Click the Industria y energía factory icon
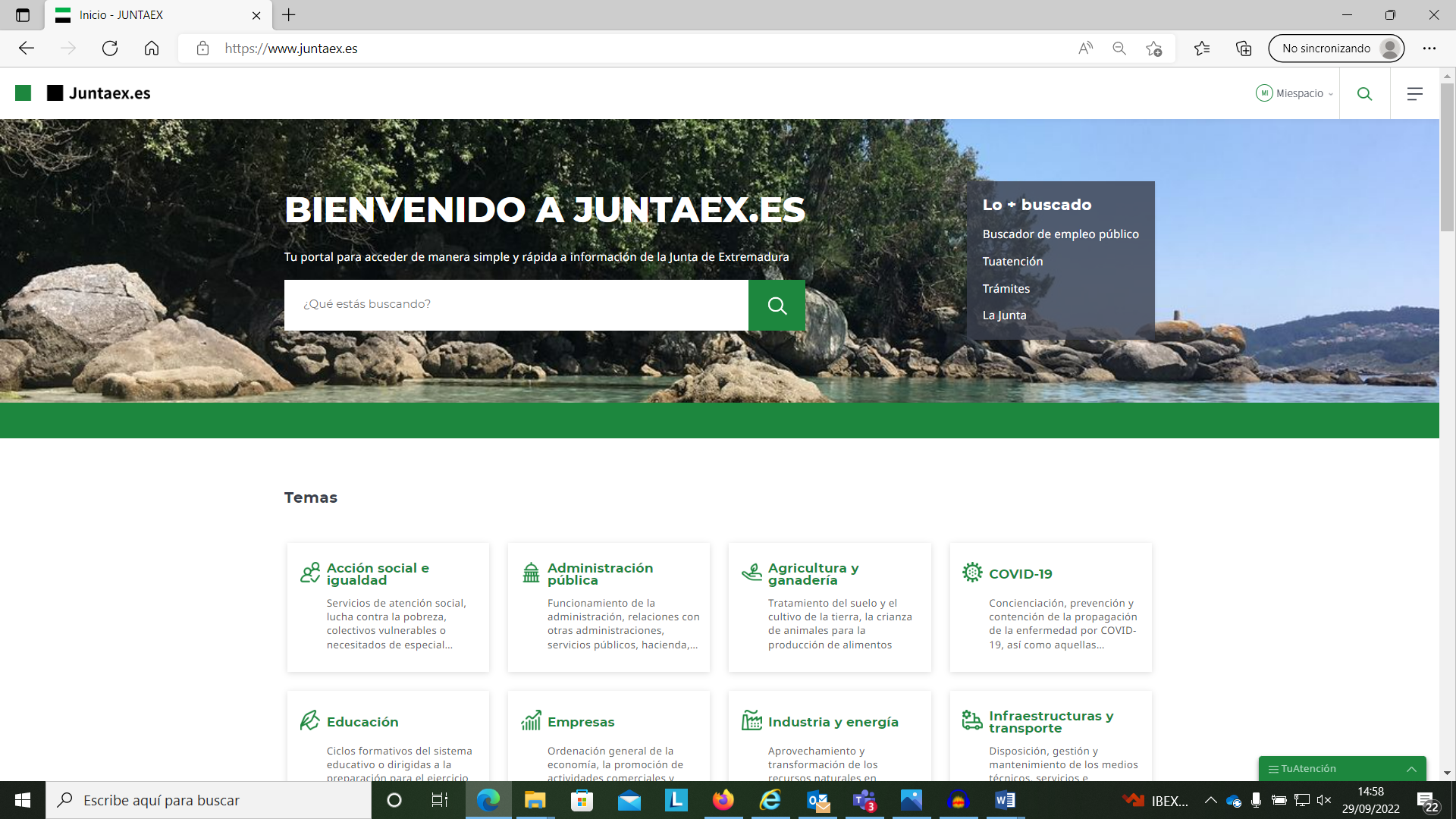Image resolution: width=1456 pixels, height=819 pixels. pos(752,720)
